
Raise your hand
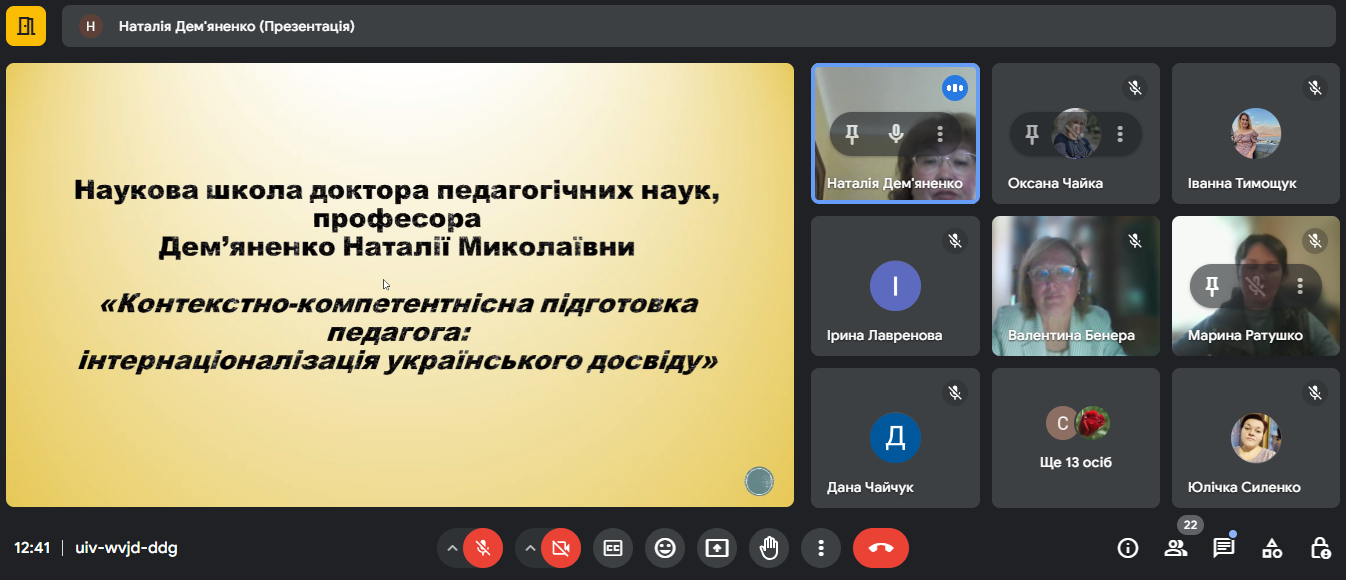[x=769, y=548]
